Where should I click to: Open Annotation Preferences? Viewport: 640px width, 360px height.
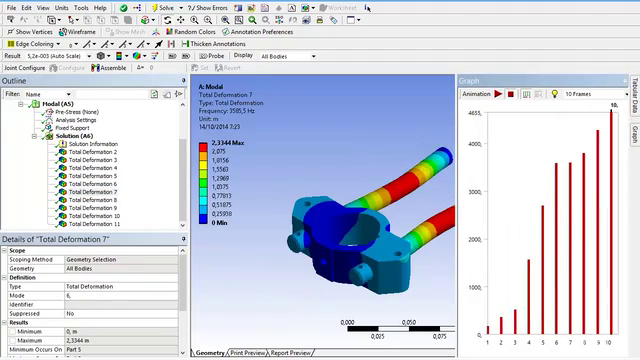click(x=258, y=32)
